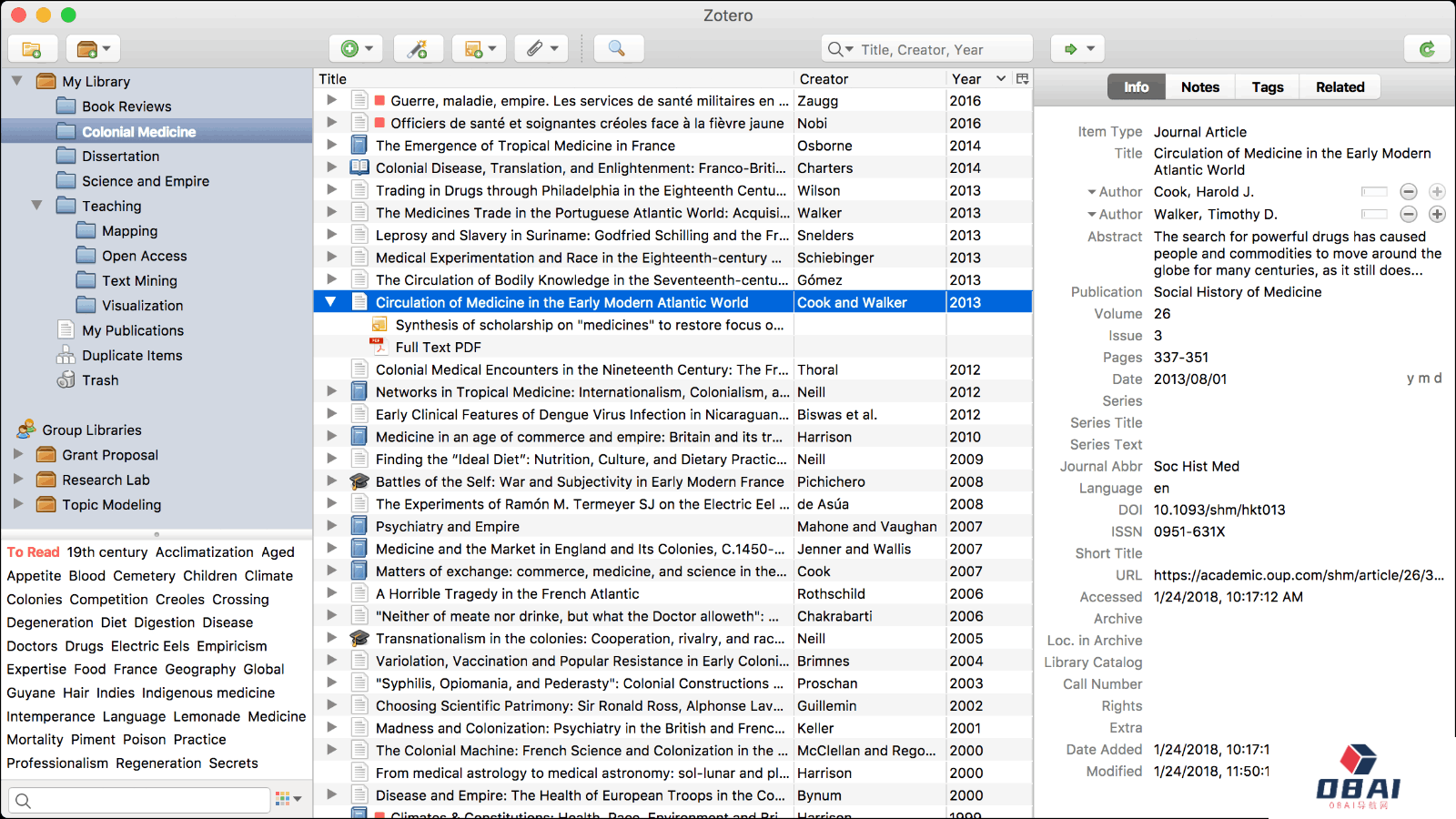Click the New Collection toolbar icon

[33, 49]
